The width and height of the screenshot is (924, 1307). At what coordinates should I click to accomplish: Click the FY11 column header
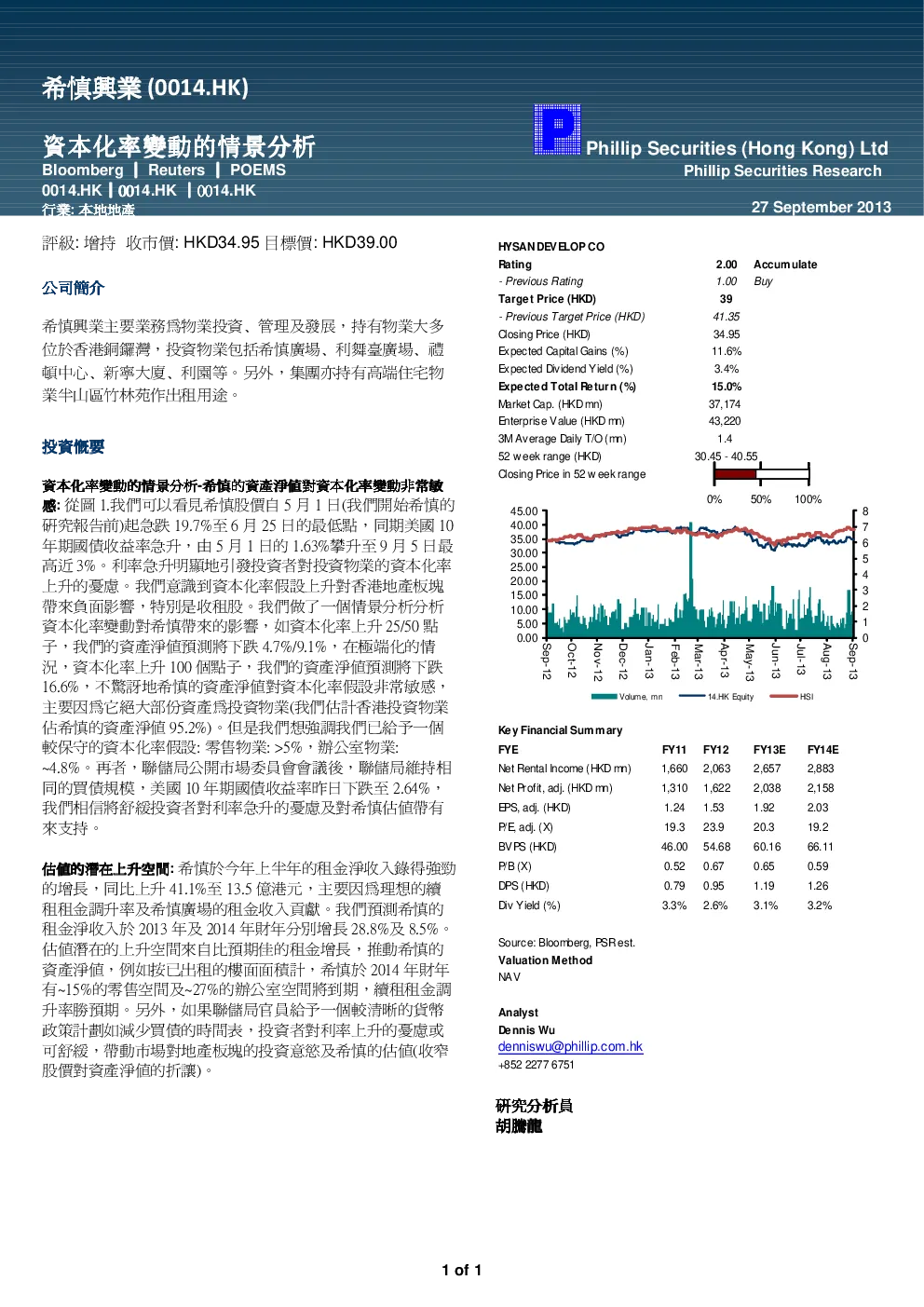coord(674,750)
